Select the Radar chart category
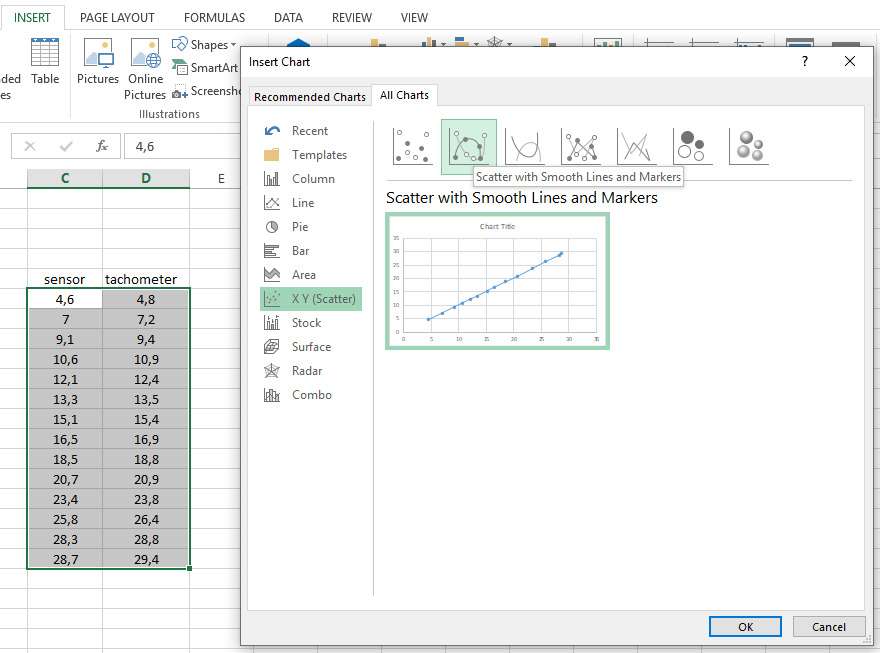 tap(307, 370)
